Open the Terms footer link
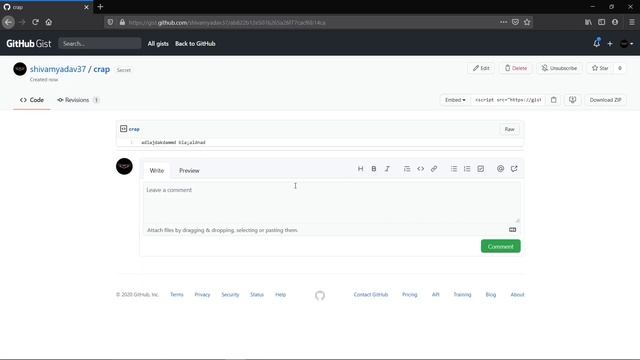Viewport: 640px width, 360px height. pyautogui.click(x=177, y=295)
